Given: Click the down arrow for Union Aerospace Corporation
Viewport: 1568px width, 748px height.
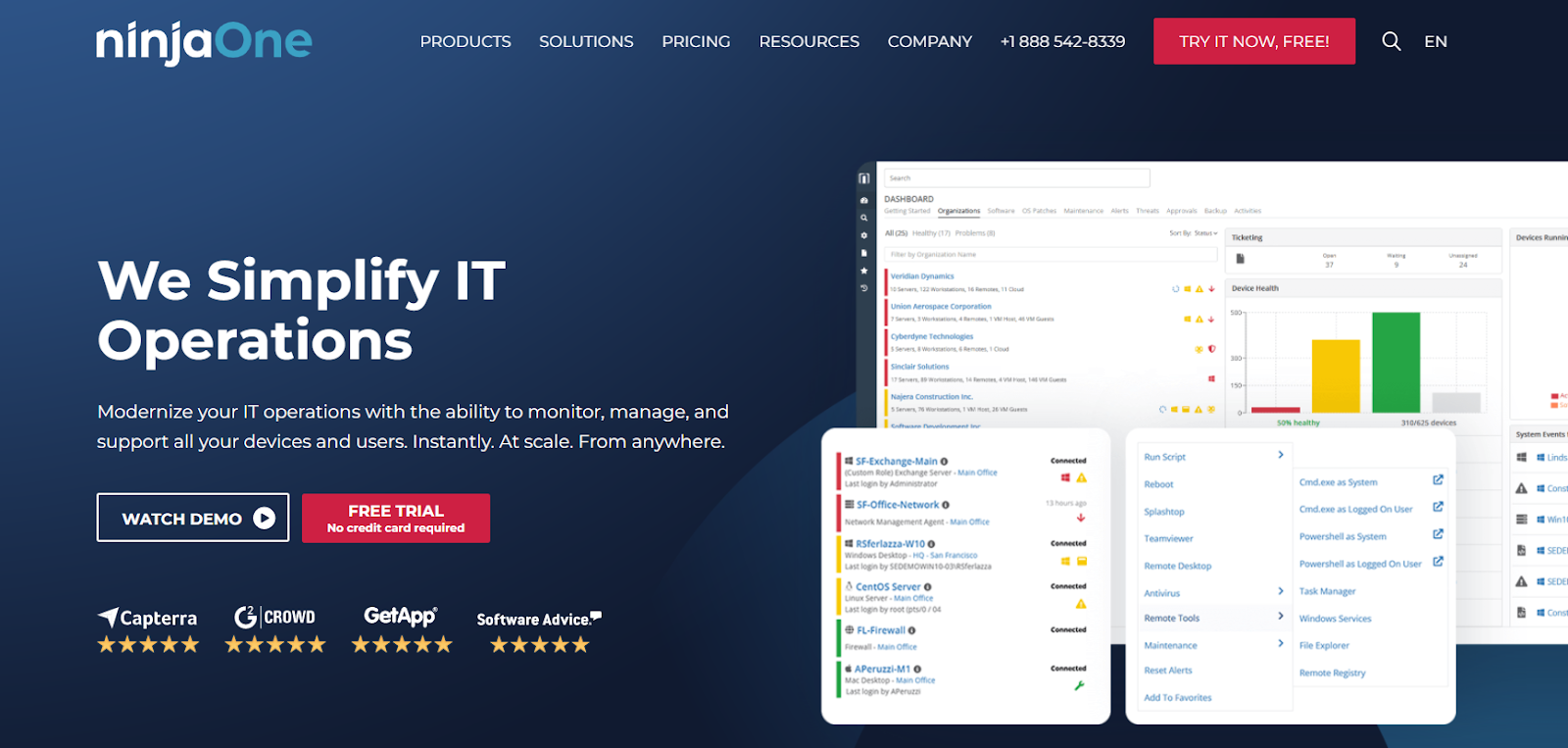Looking at the screenshot, I should [x=1211, y=319].
